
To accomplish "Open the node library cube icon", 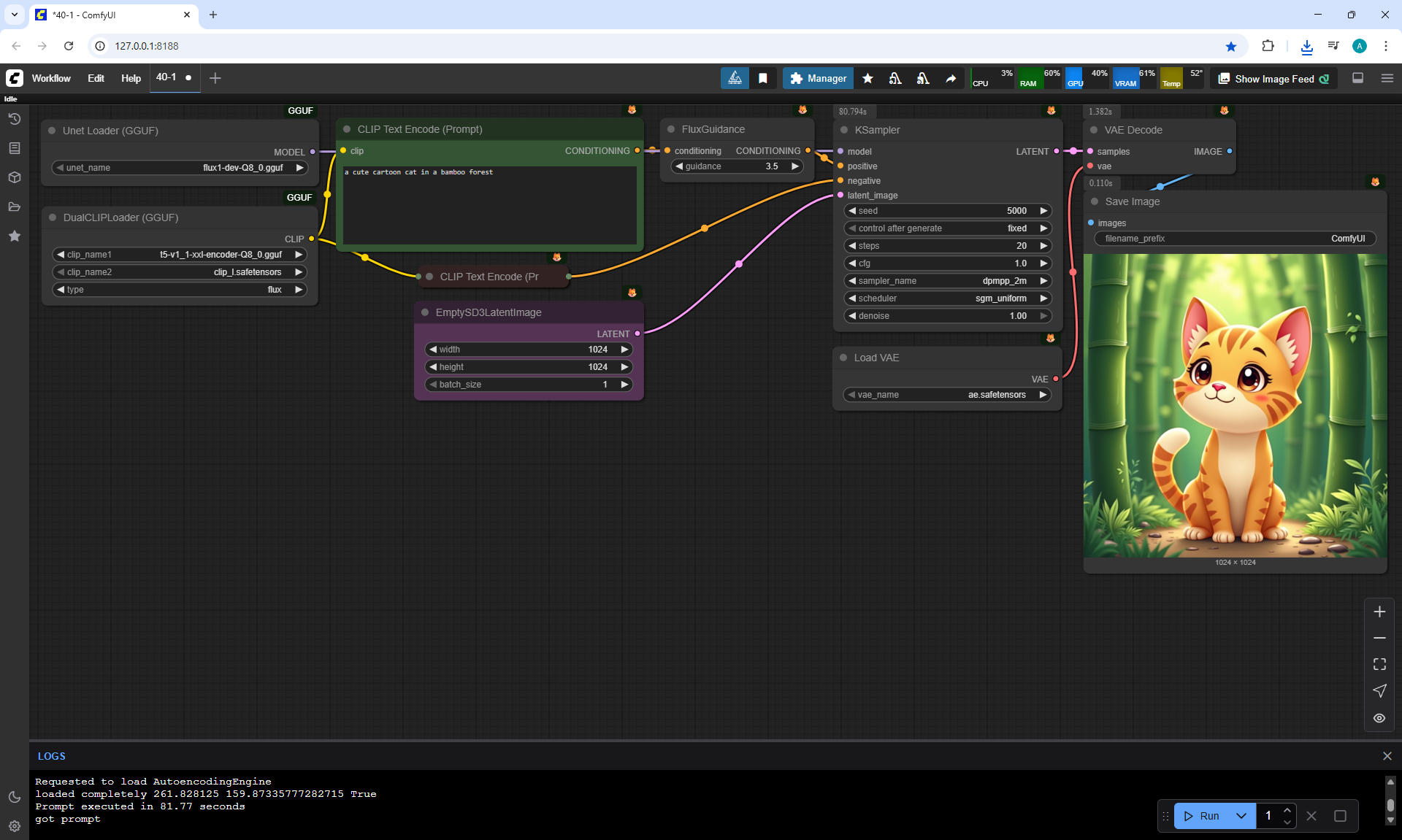I will pyautogui.click(x=15, y=177).
